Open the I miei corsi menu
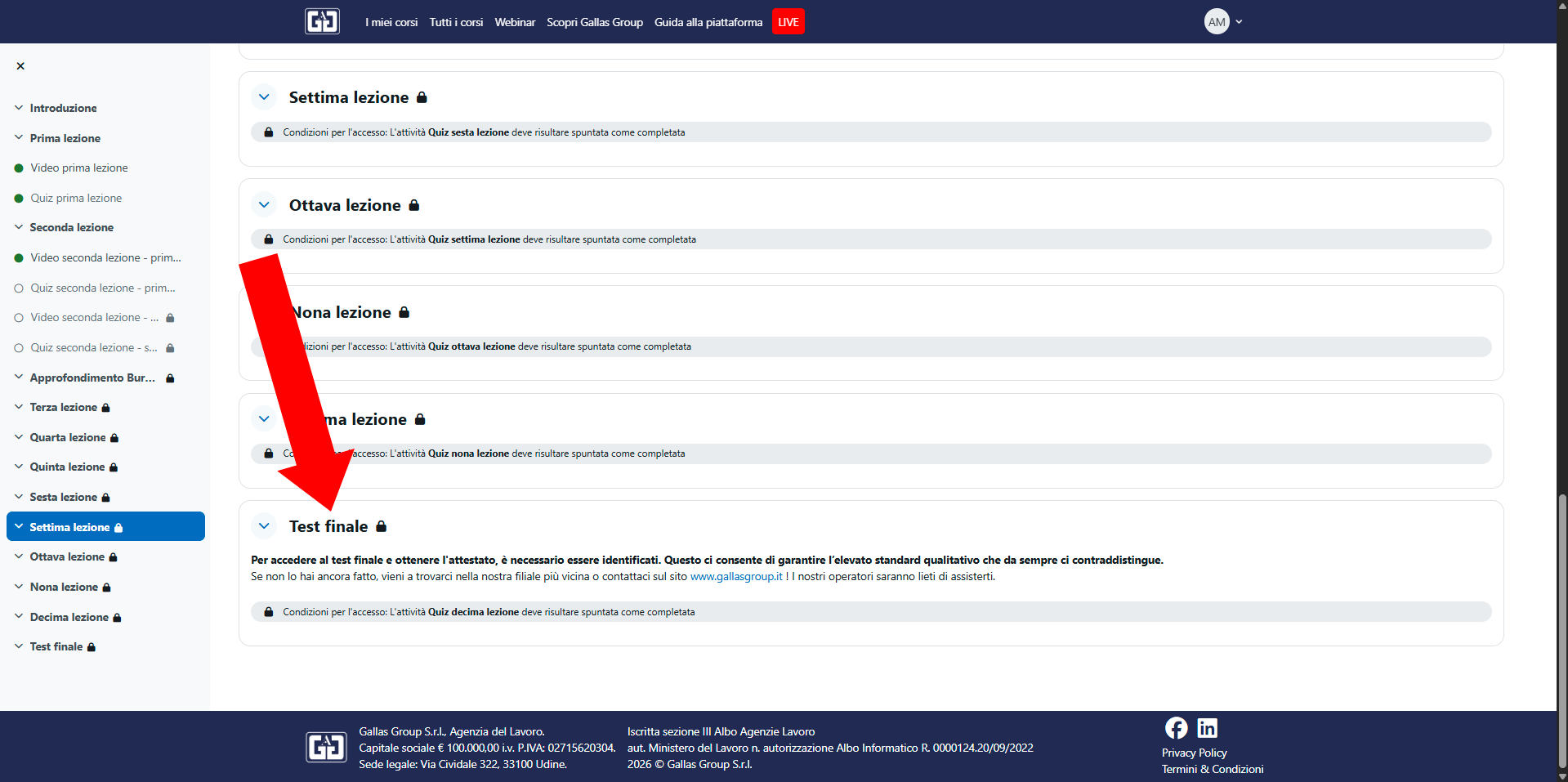This screenshot has height=782, width=1568. coord(391,22)
